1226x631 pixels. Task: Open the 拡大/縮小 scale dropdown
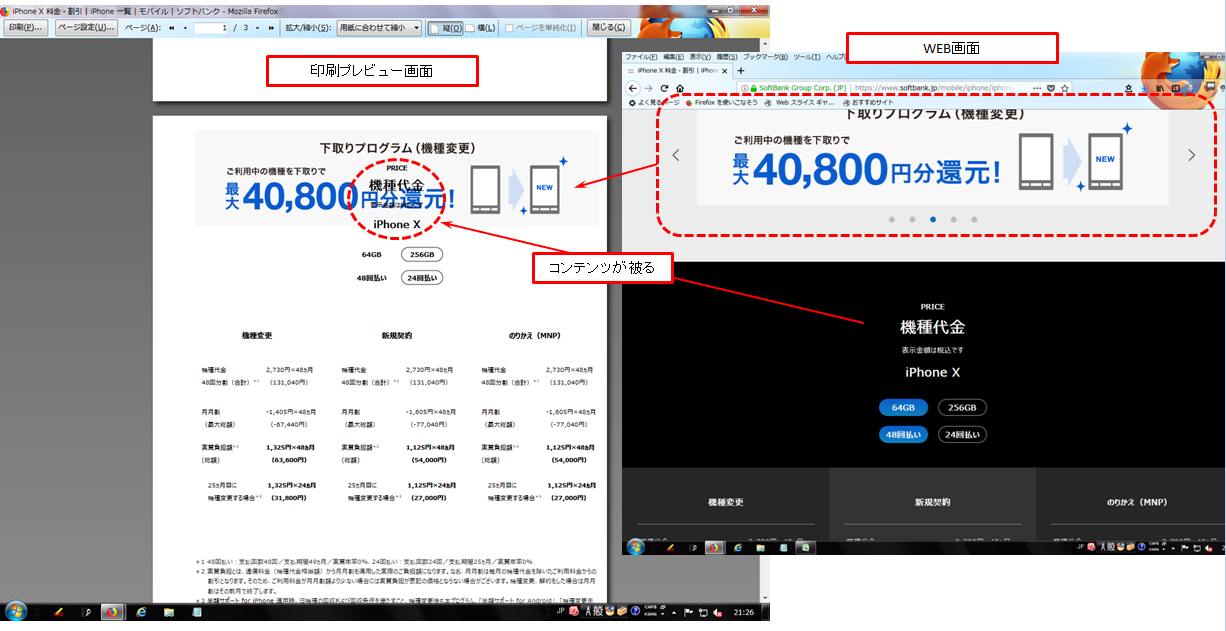point(378,28)
